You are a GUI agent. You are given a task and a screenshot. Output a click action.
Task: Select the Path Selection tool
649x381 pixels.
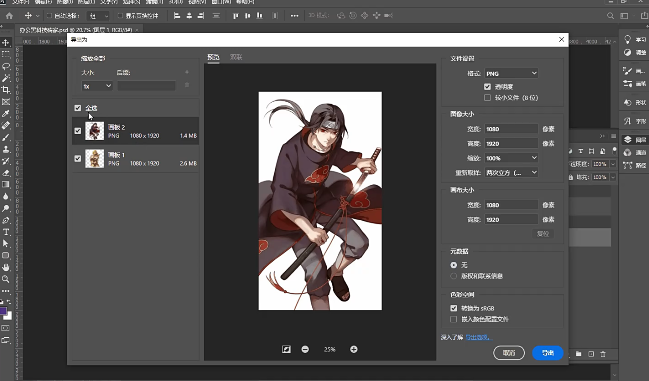(6, 244)
